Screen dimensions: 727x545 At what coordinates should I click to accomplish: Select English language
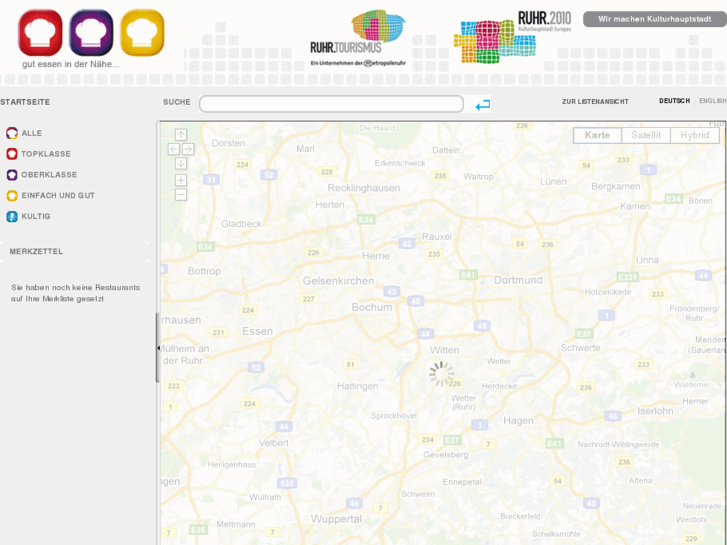[713, 101]
